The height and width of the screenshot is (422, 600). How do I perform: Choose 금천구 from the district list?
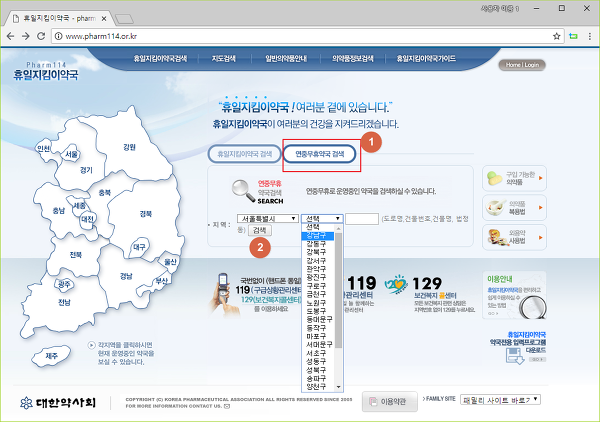318,295
